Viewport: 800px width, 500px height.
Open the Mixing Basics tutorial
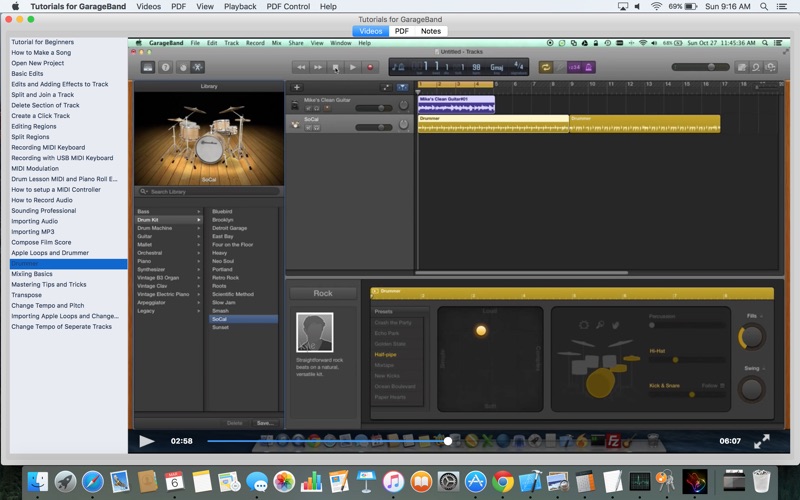[32, 274]
